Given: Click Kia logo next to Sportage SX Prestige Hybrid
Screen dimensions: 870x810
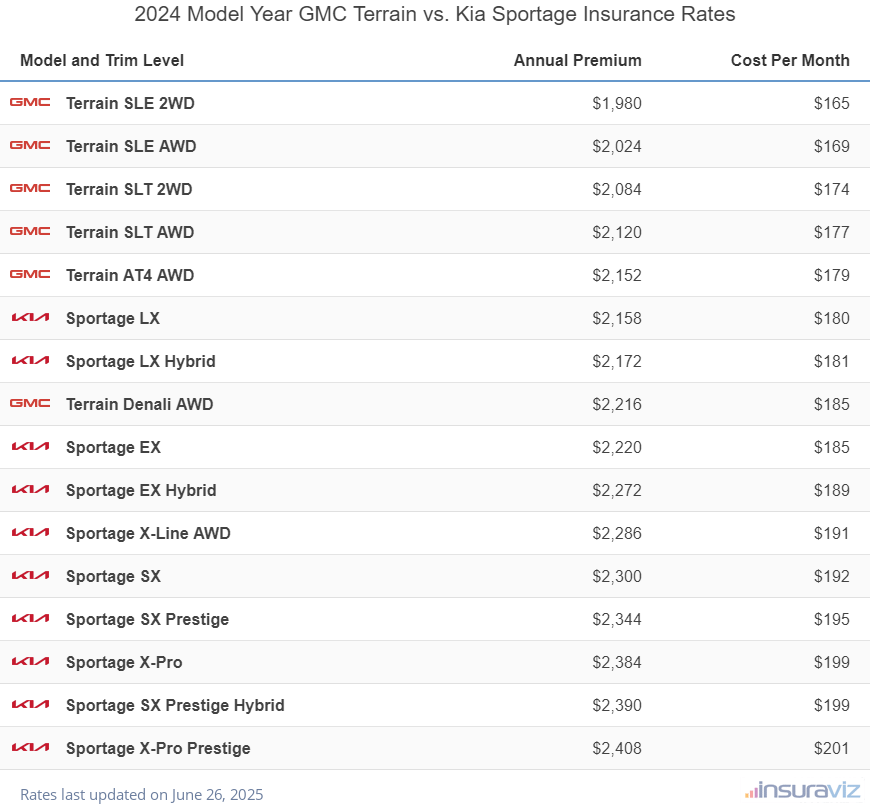Looking at the screenshot, I should 31,705.
